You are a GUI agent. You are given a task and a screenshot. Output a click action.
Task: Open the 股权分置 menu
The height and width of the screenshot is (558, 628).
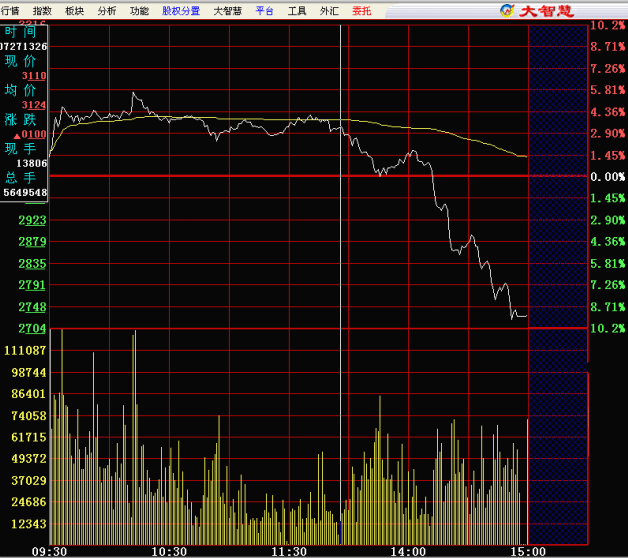181,10
